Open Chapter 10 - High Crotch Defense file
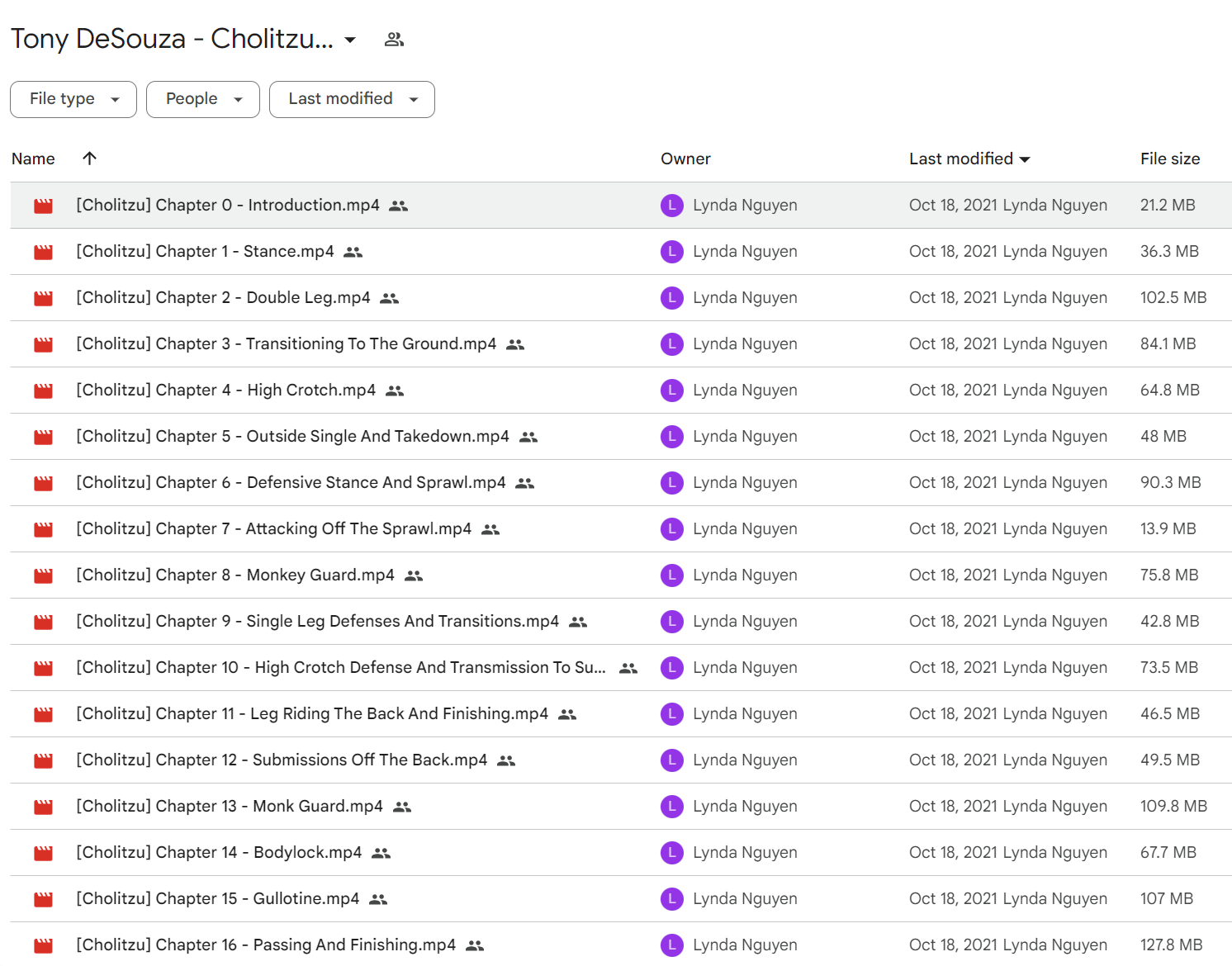This screenshot has height=966, width=1232. 341,667
